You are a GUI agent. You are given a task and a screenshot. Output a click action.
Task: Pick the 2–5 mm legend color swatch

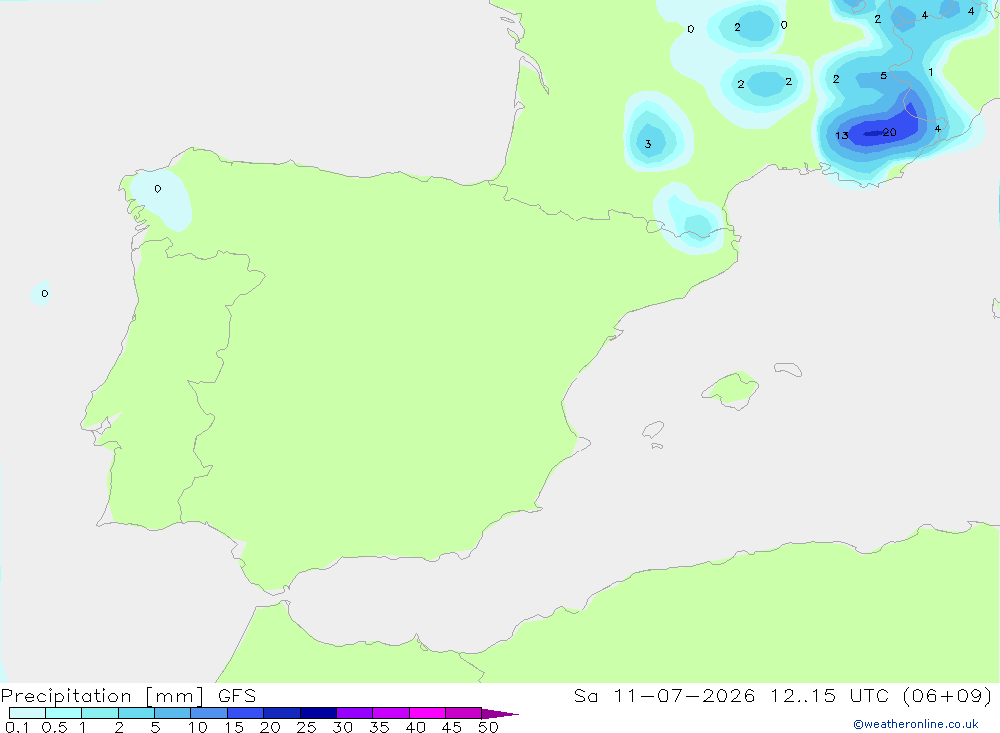tap(136, 713)
